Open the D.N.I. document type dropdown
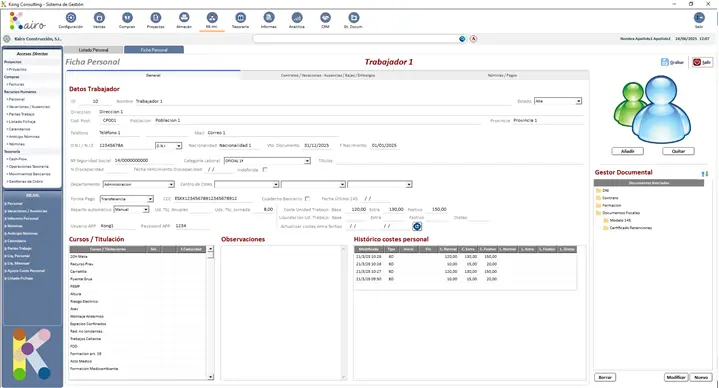 168,145
